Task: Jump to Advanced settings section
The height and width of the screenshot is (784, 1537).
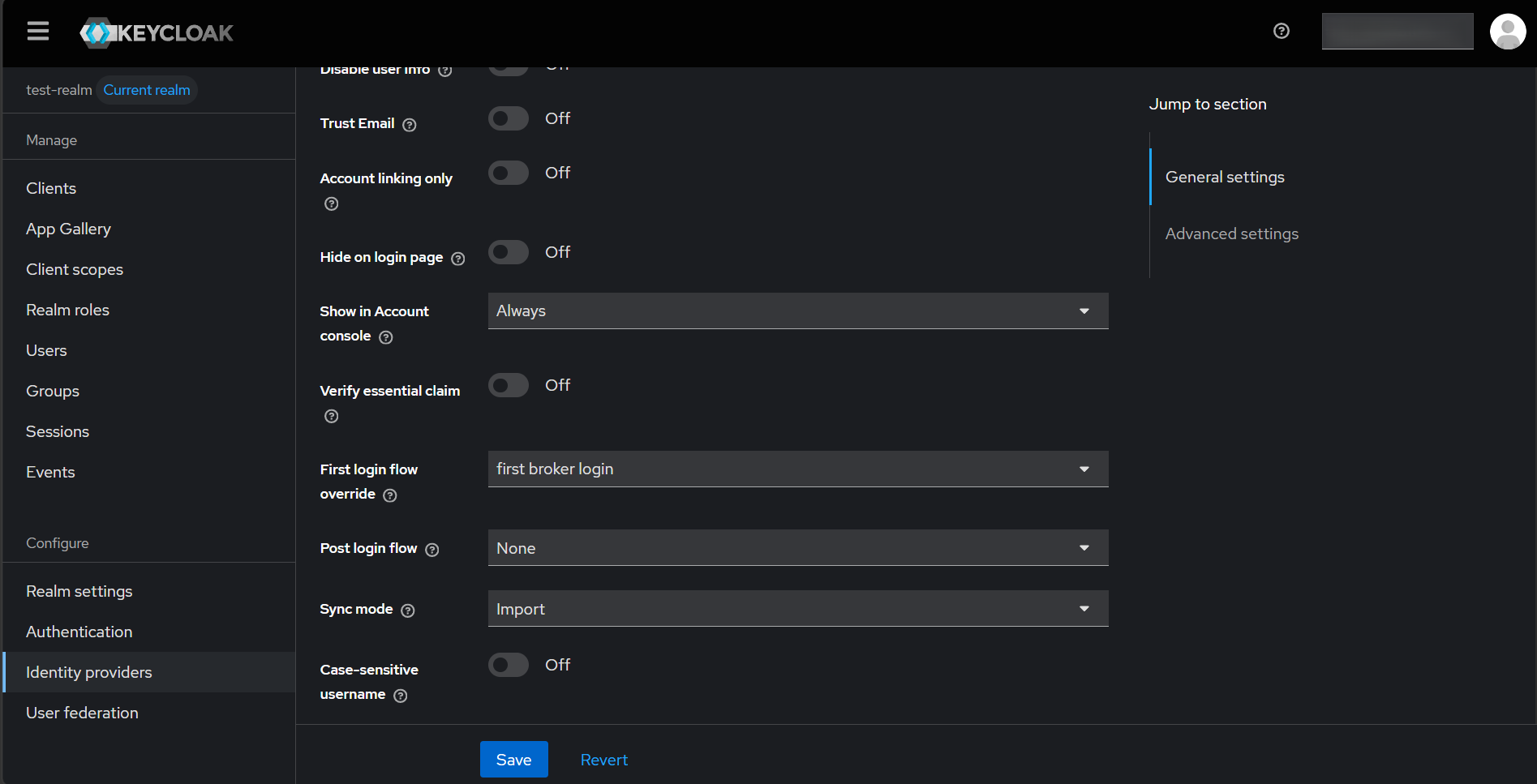Action: pyautogui.click(x=1232, y=233)
